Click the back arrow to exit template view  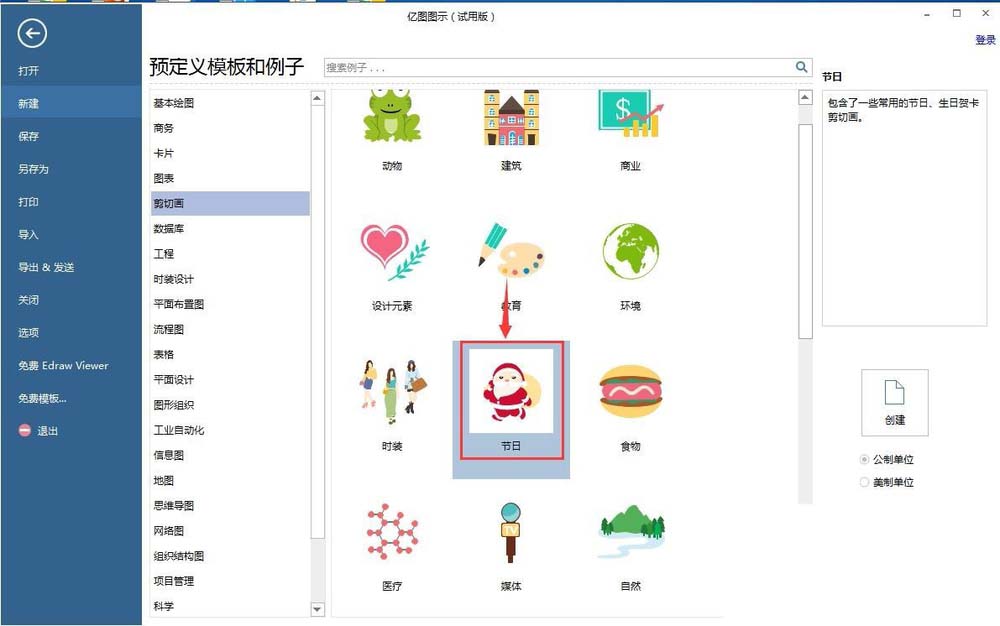pos(31,33)
